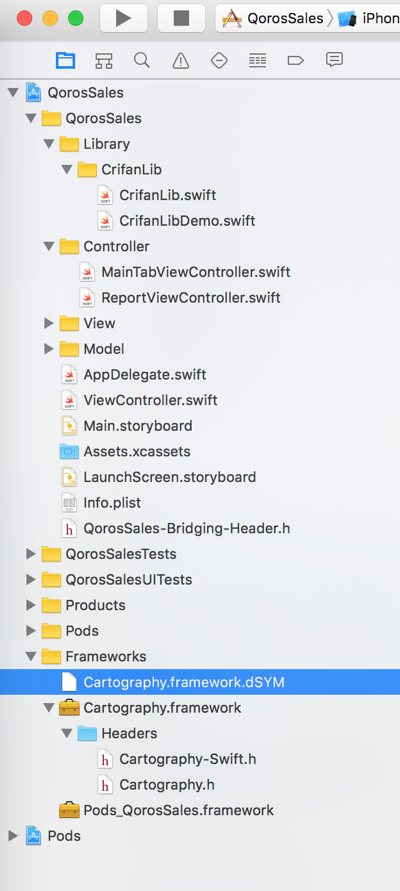400x891 pixels.
Task: Expand the QorosSalesTests folder
Action: (x=31, y=554)
